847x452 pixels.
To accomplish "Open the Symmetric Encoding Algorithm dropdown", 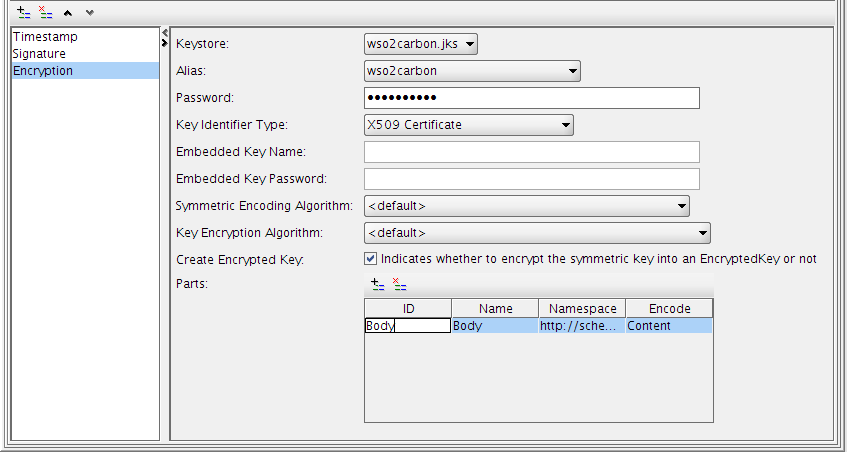I will (527, 206).
